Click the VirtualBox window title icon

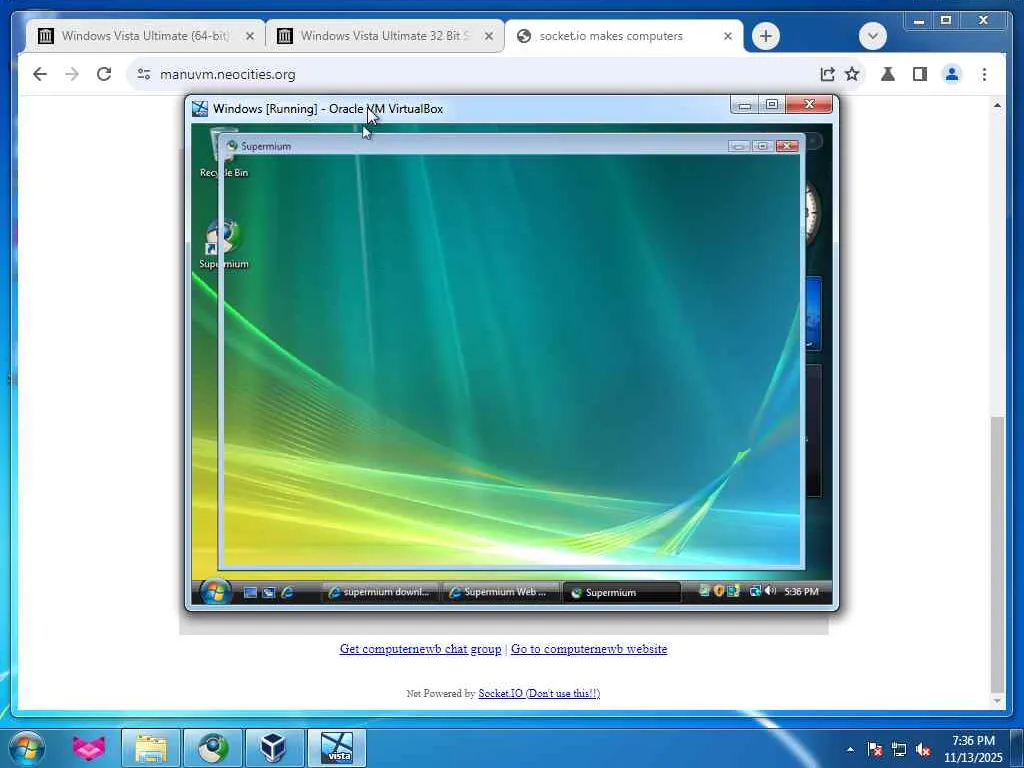coord(200,108)
